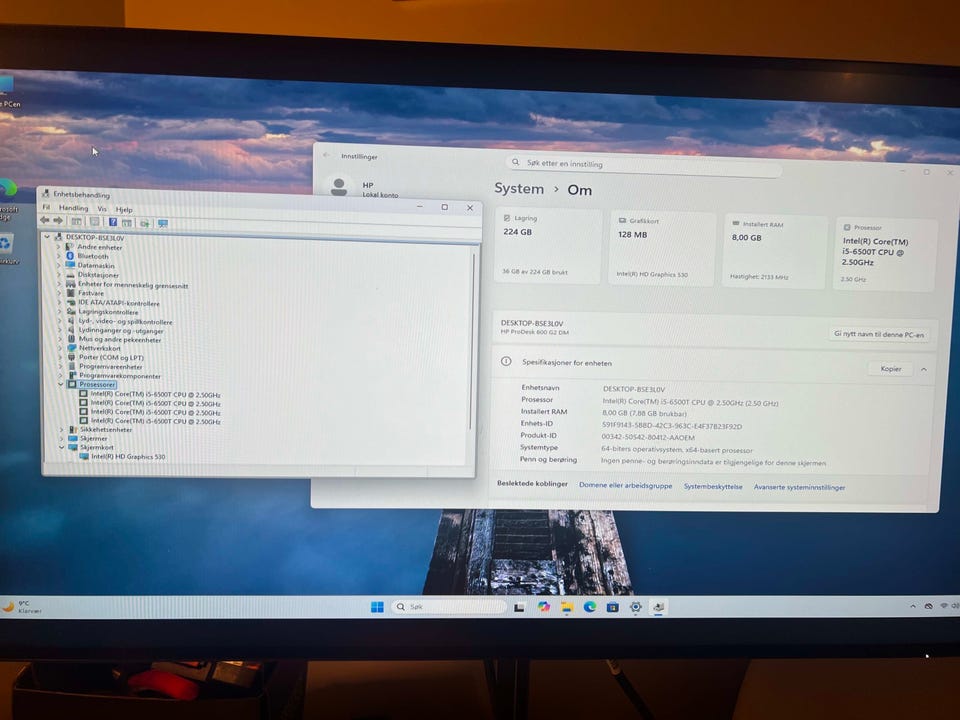Click the Scan for hardware changes monitor icon
The height and width of the screenshot is (720, 960).
click(163, 223)
